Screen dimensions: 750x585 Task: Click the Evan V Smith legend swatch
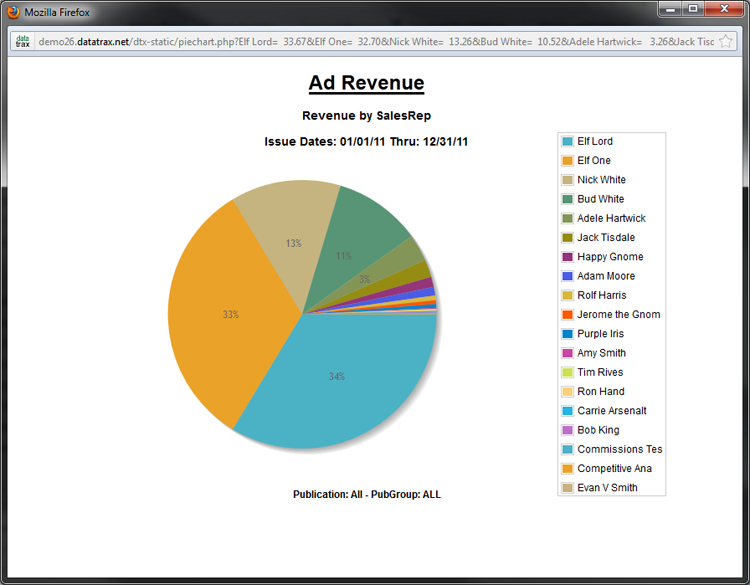567,488
